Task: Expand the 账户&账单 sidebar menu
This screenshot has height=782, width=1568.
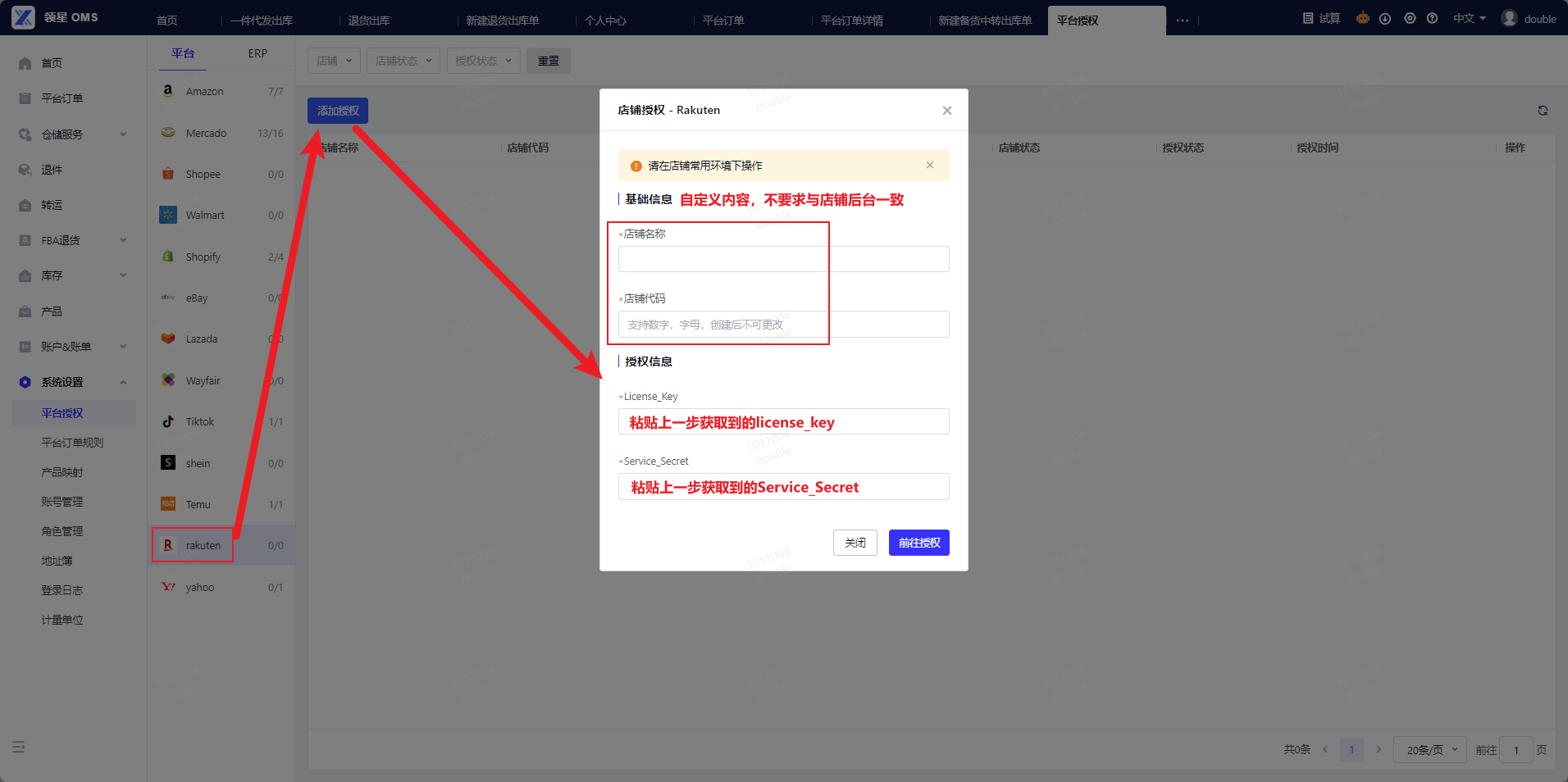Action: (123, 347)
